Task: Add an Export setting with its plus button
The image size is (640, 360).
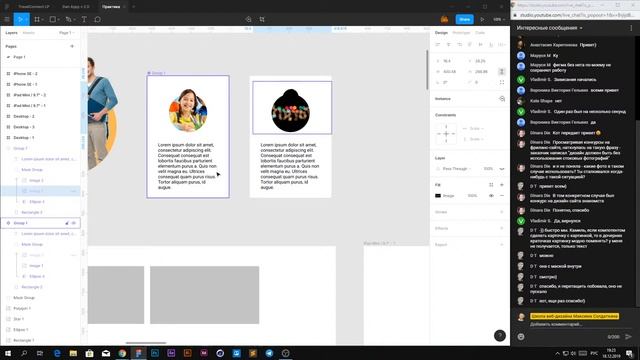Action: (x=502, y=245)
